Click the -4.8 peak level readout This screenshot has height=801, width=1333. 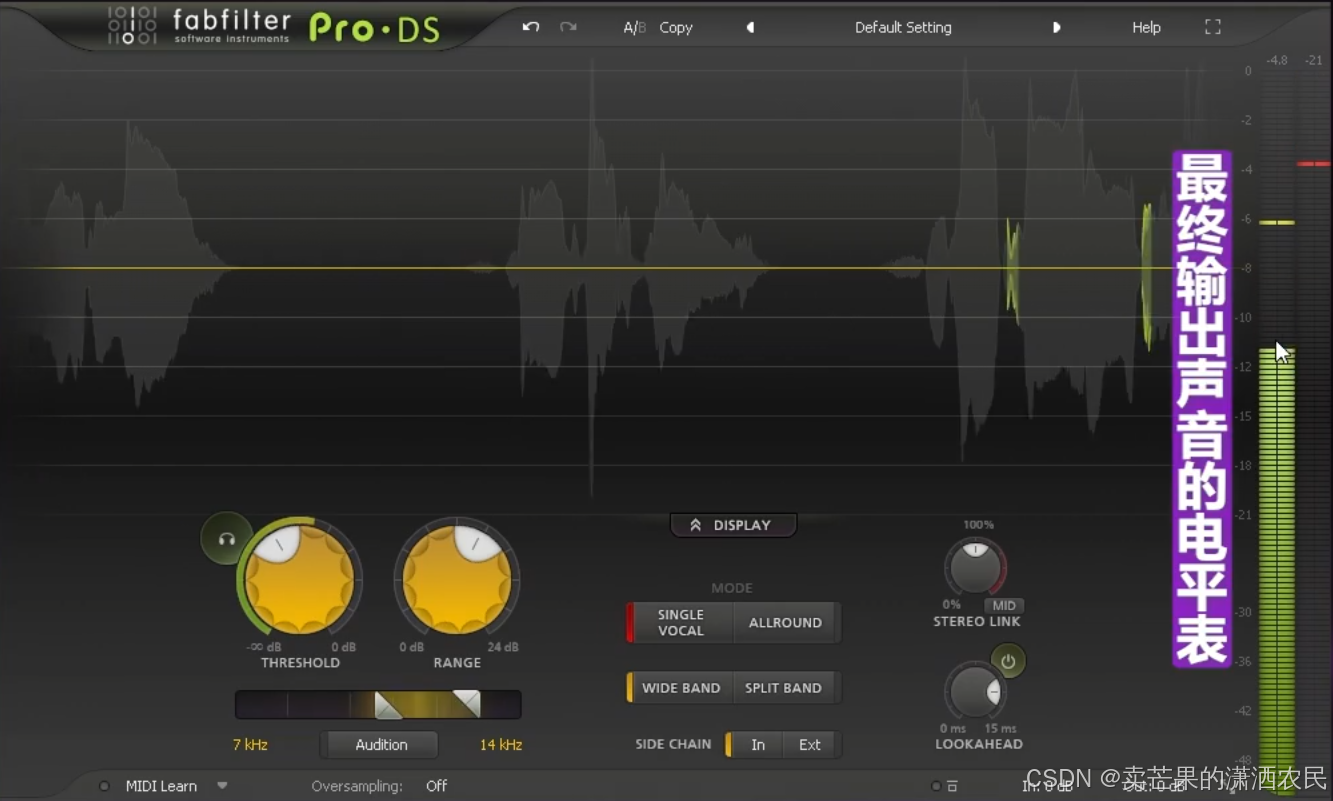1277,60
